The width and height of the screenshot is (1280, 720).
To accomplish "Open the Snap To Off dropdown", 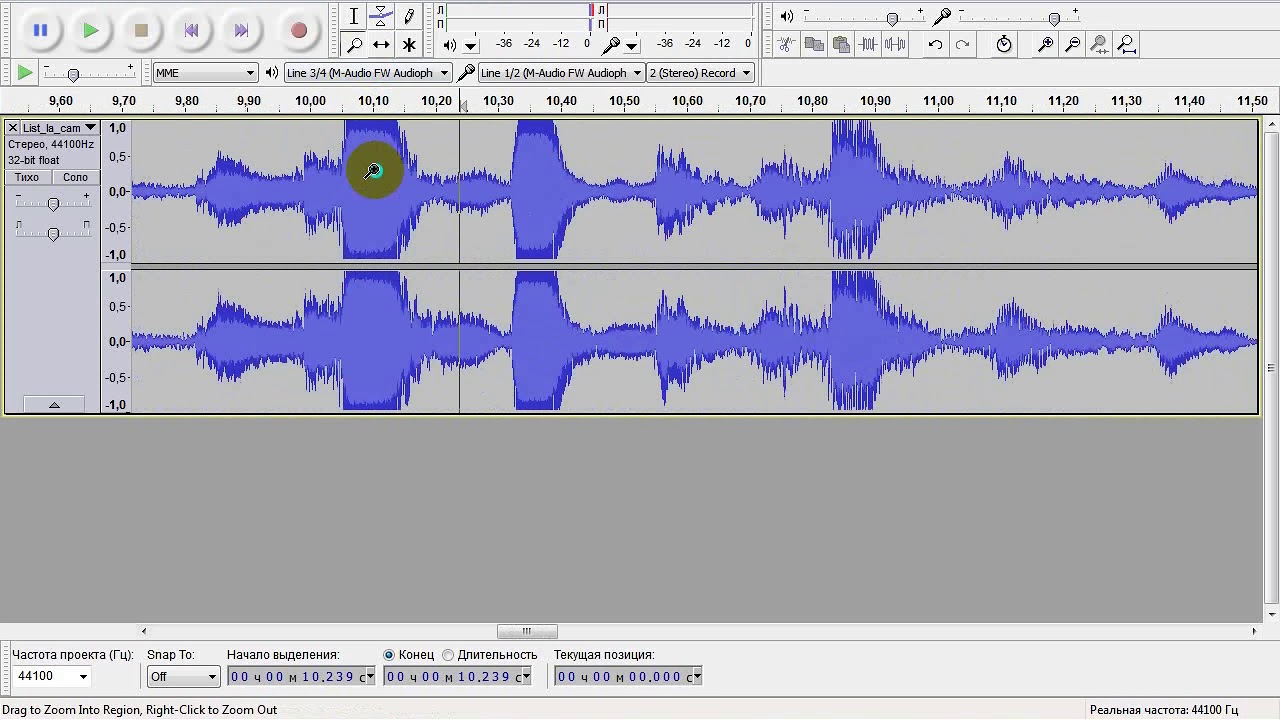I will coord(183,677).
